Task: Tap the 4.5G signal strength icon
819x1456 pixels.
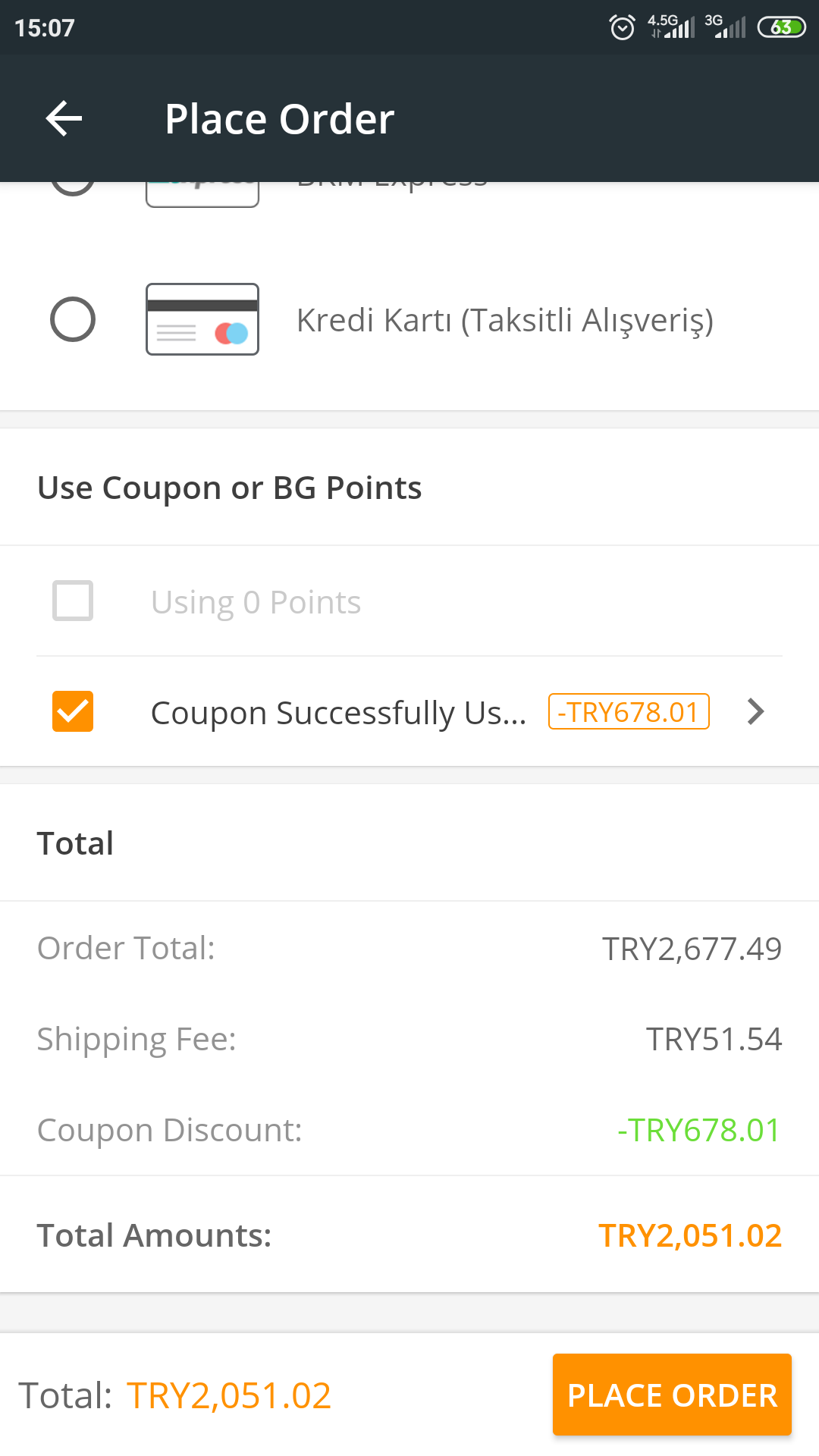Action: 671,27
